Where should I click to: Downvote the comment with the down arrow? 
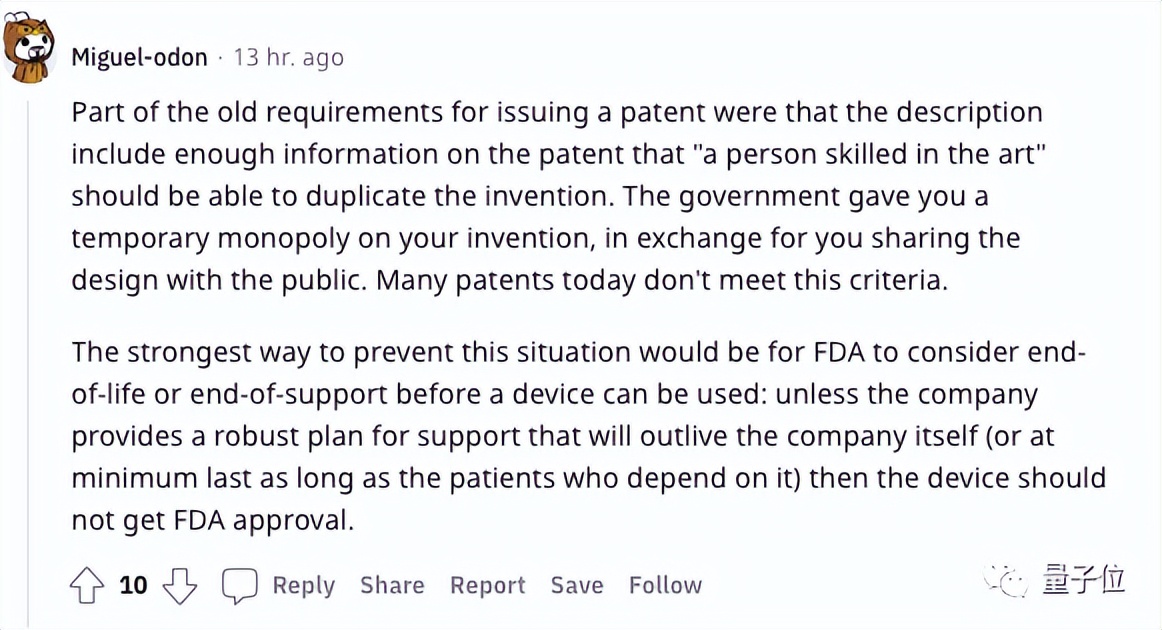(x=179, y=586)
